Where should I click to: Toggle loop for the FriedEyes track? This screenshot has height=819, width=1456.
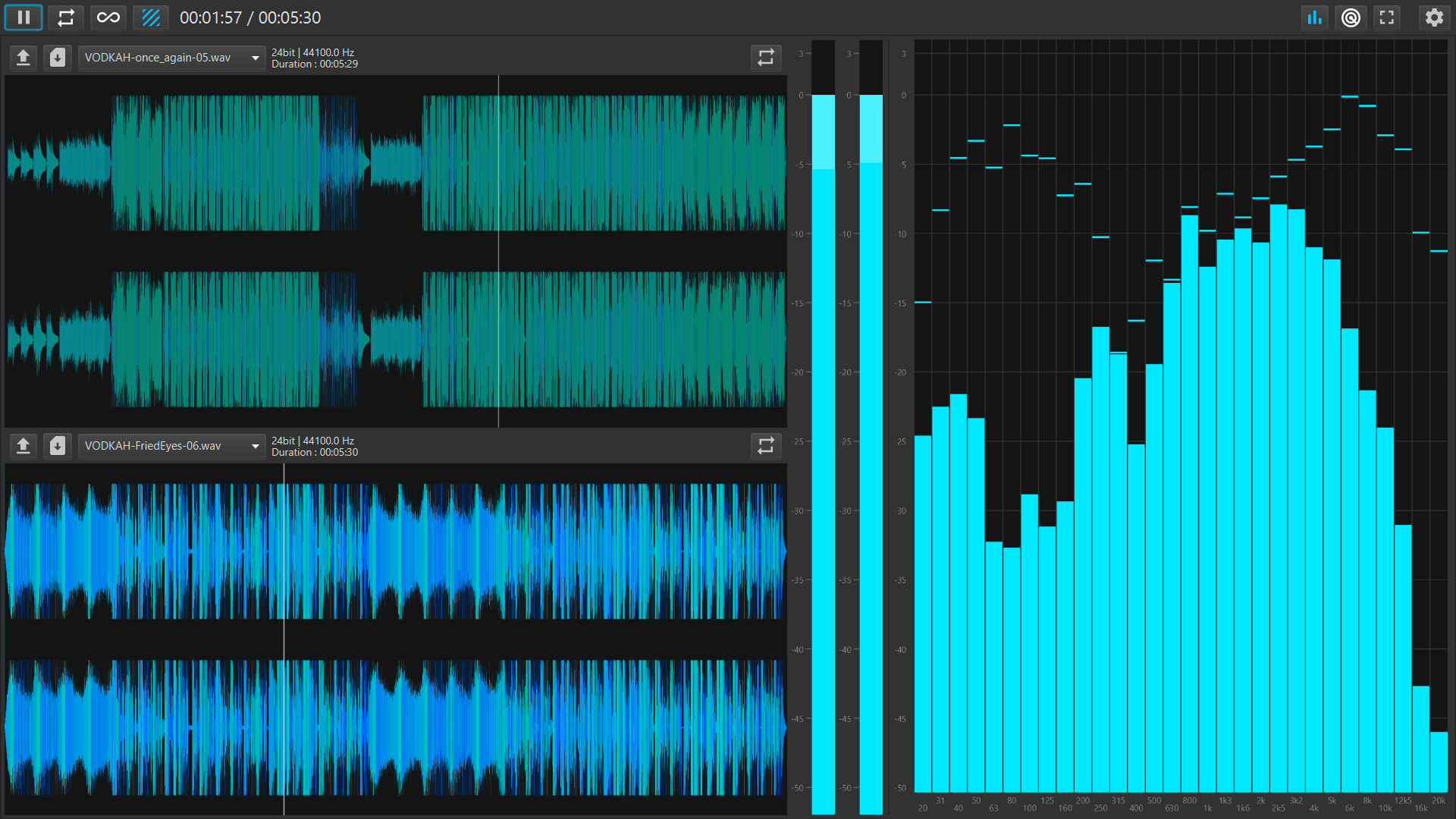click(x=766, y=446)
